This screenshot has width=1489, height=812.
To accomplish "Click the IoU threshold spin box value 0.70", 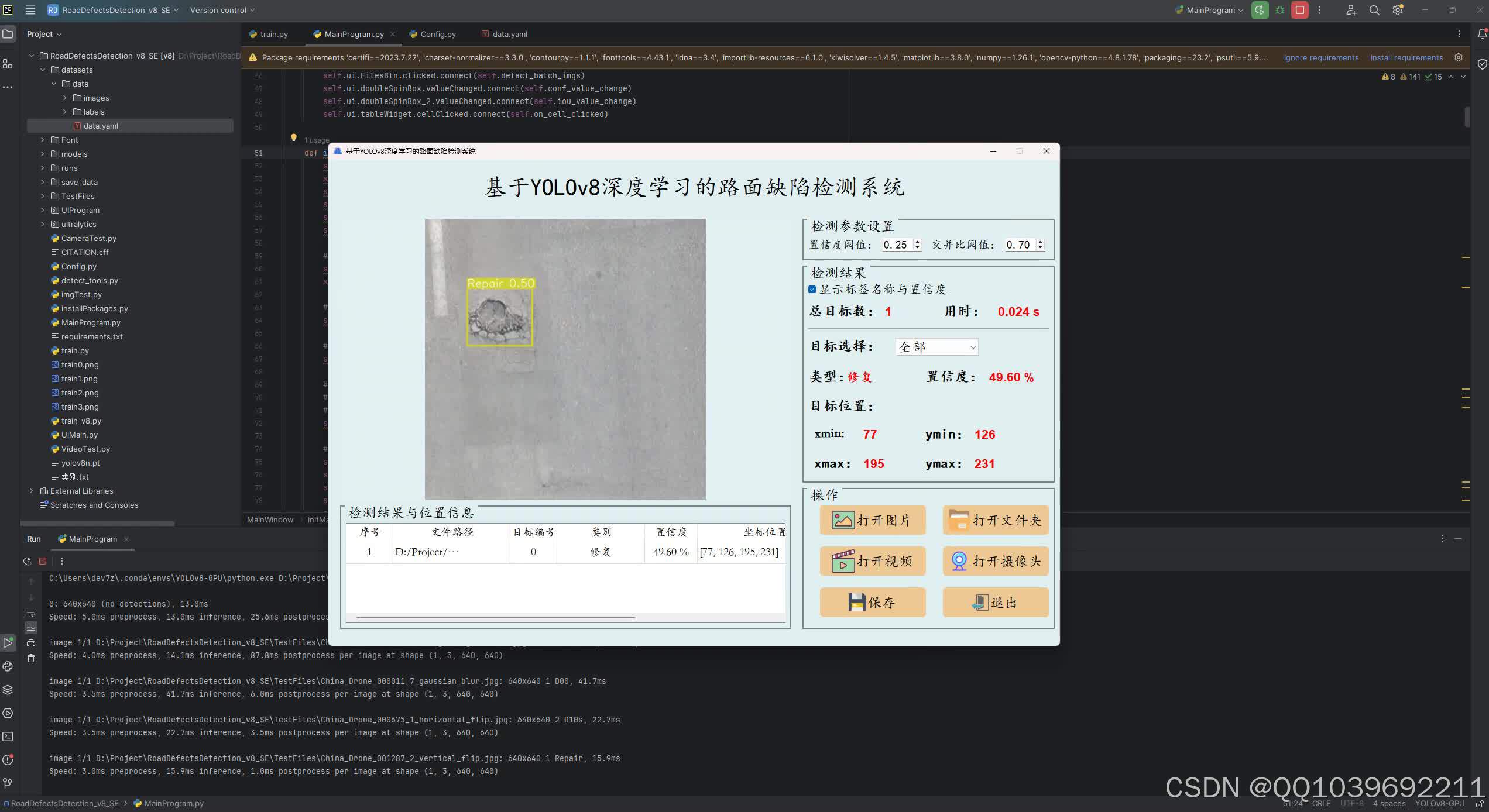I will click(1019, 245).
